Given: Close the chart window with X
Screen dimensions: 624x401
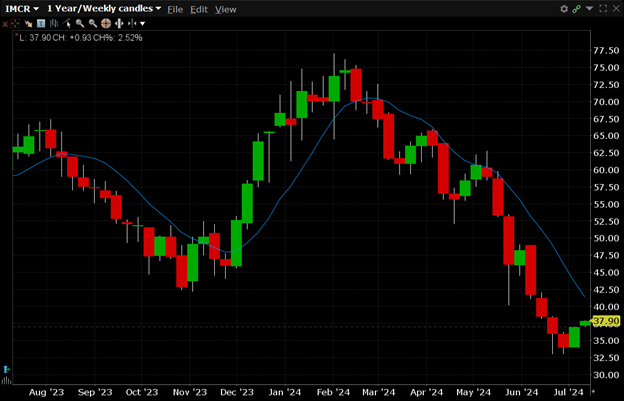Looking at the screenshot, I should (x=616, y=8).
